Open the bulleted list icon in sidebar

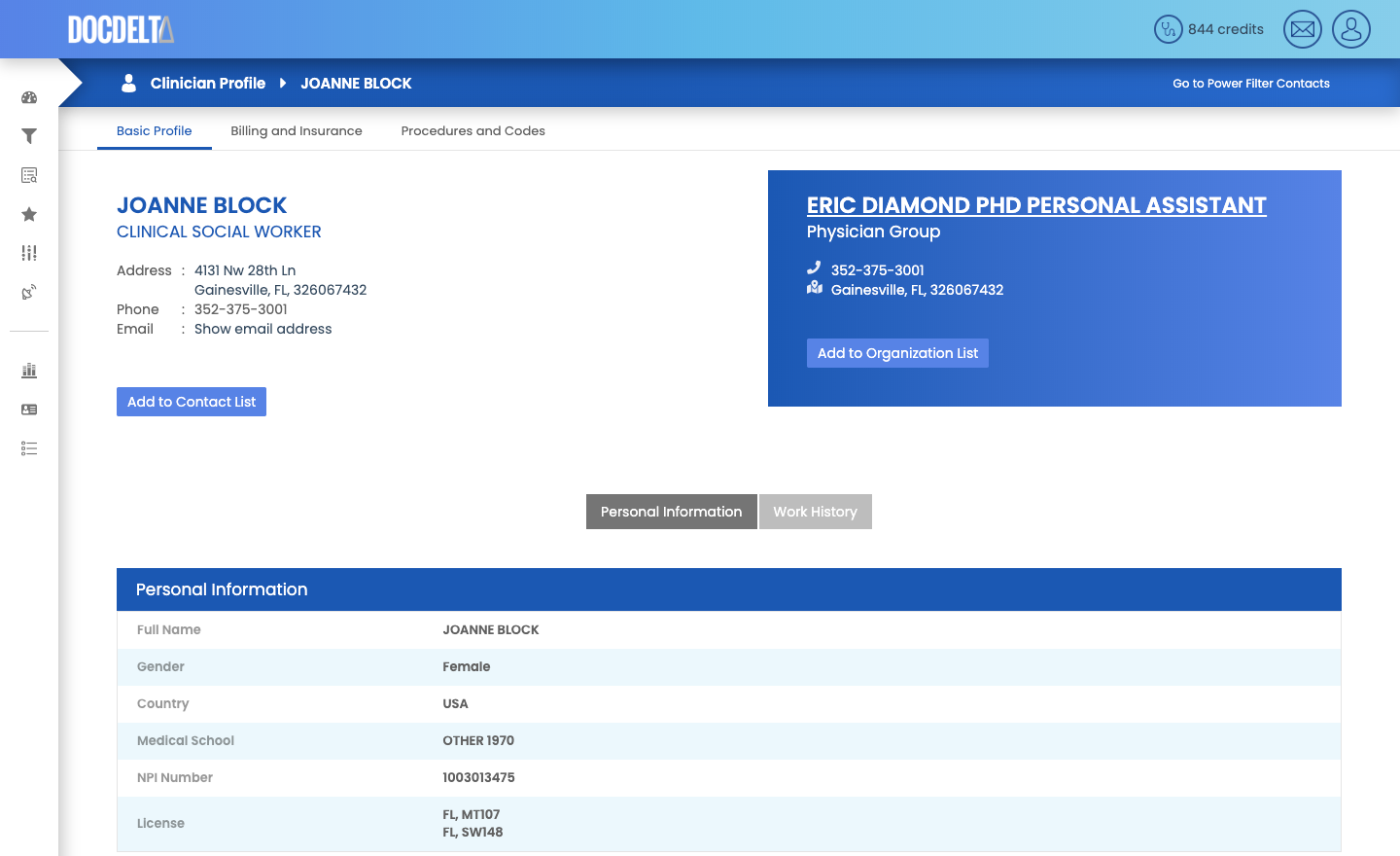29,448
